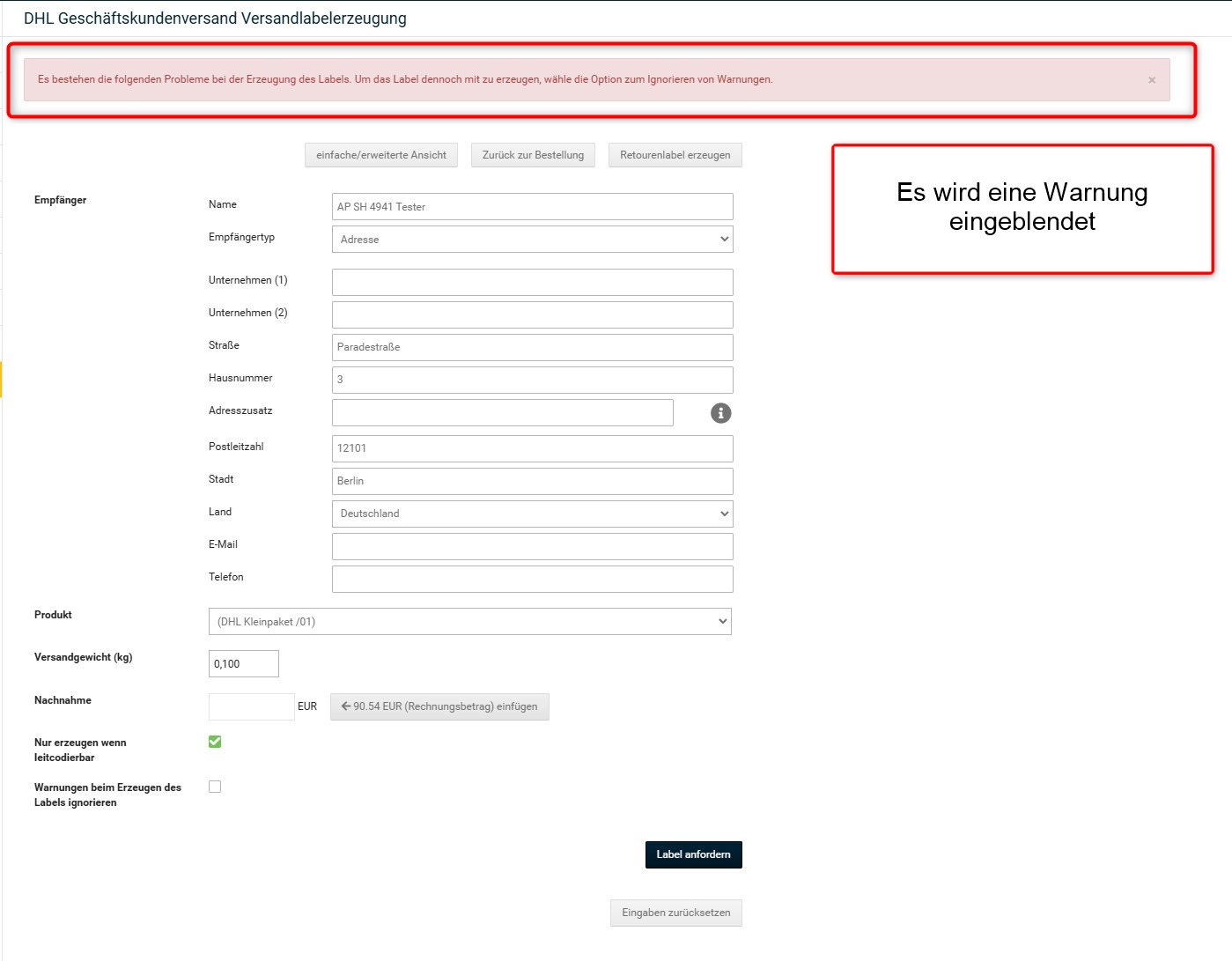Insert invoice amount 90.54 EUR button
The height and width of the screenshot is (961, 1232).
[439, 706]
